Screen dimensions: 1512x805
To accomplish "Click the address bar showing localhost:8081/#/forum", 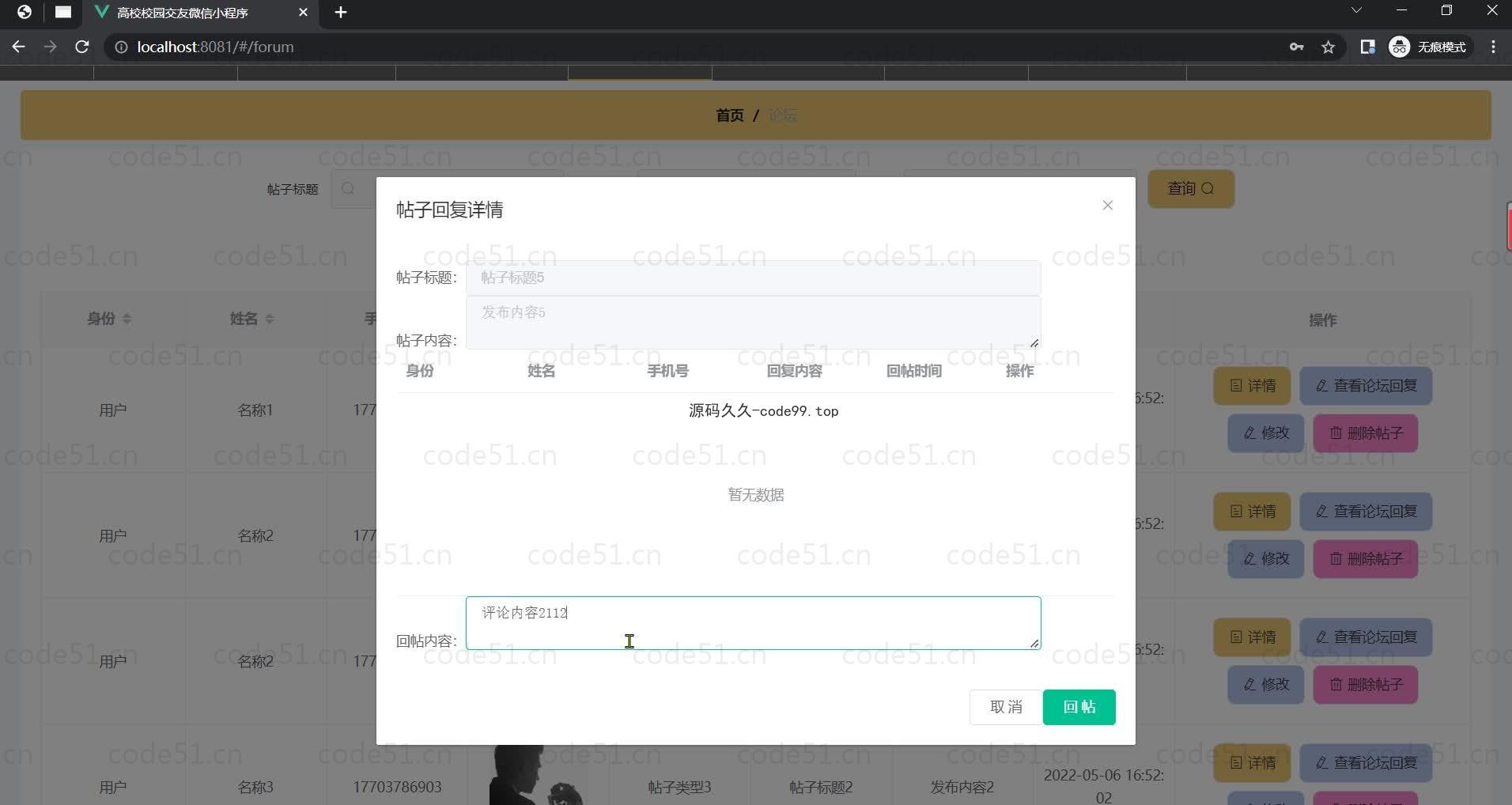I will click(215, 47).
